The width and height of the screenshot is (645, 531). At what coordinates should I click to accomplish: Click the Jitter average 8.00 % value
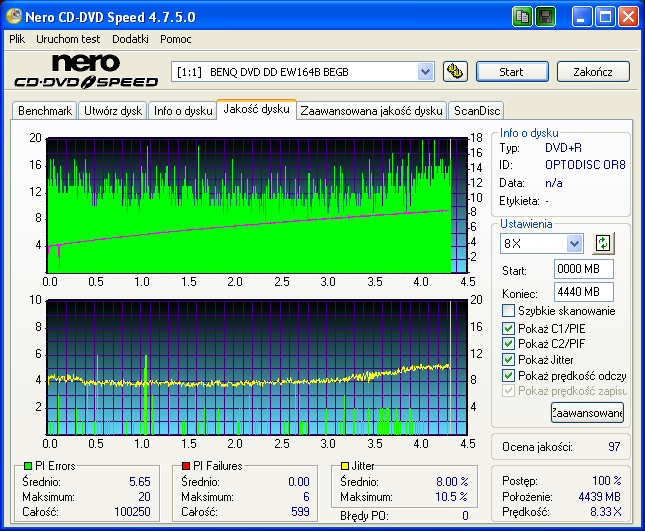452,482
